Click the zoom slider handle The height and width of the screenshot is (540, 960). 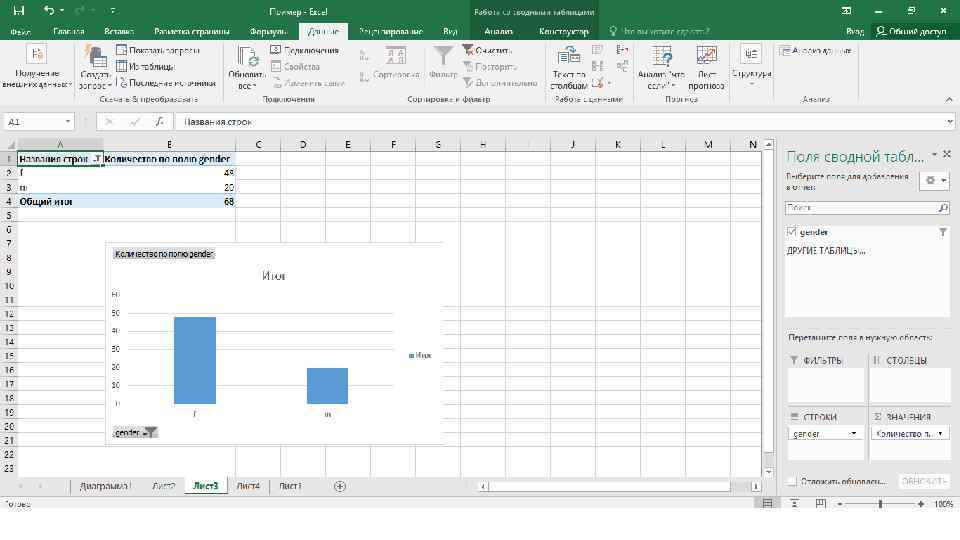click(880, 503)
